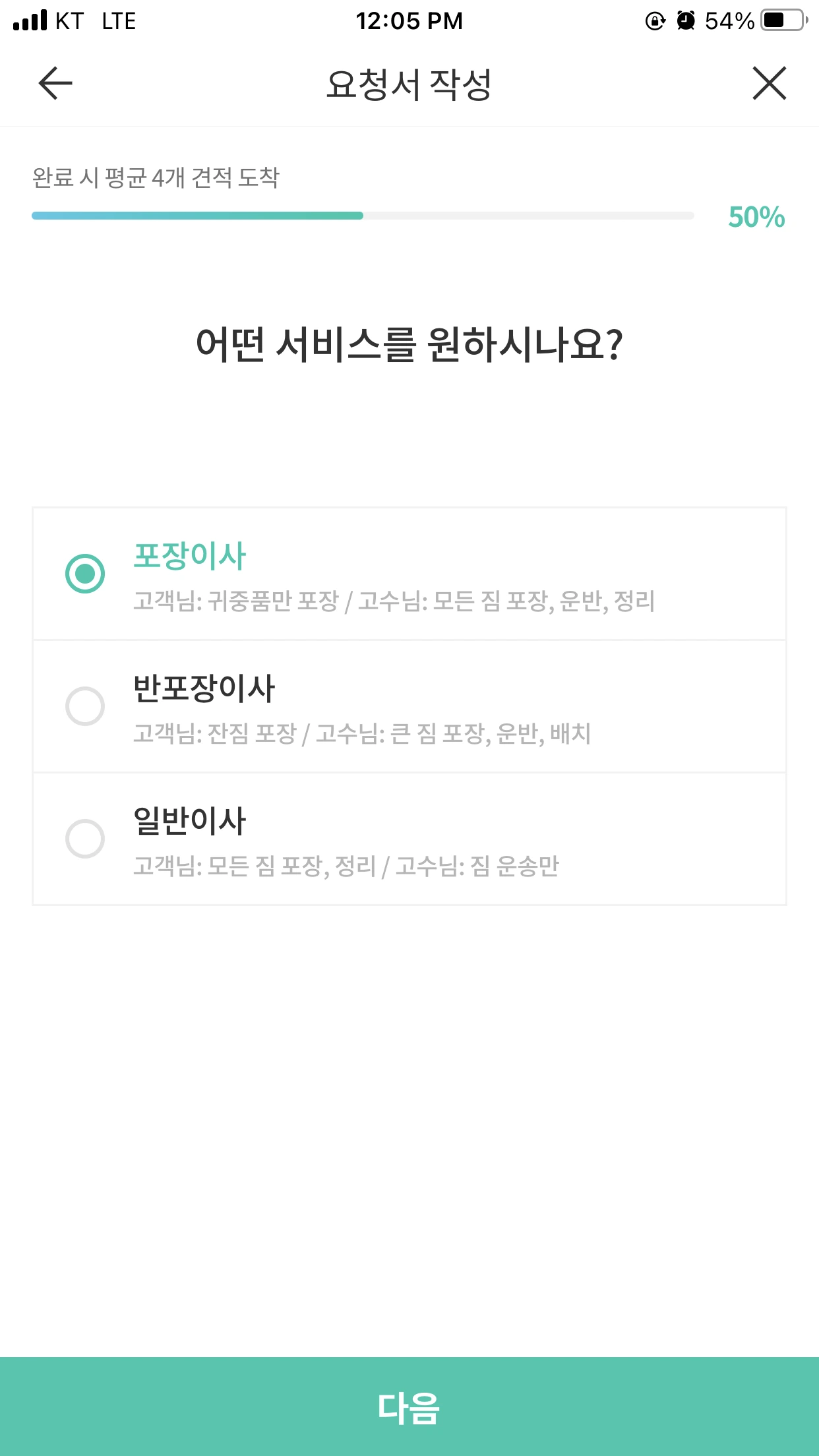Tap the 포장이사 description text
The height and width of the screenshot is (1456, 819).
click(394, 601)
